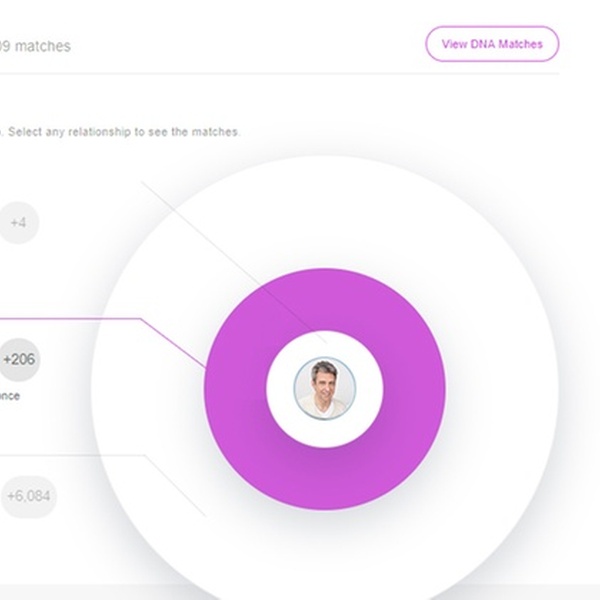The height and width of the screenshot is (600, 600).
Task: Click the View DNA Matches button
Action: (492, 44)
